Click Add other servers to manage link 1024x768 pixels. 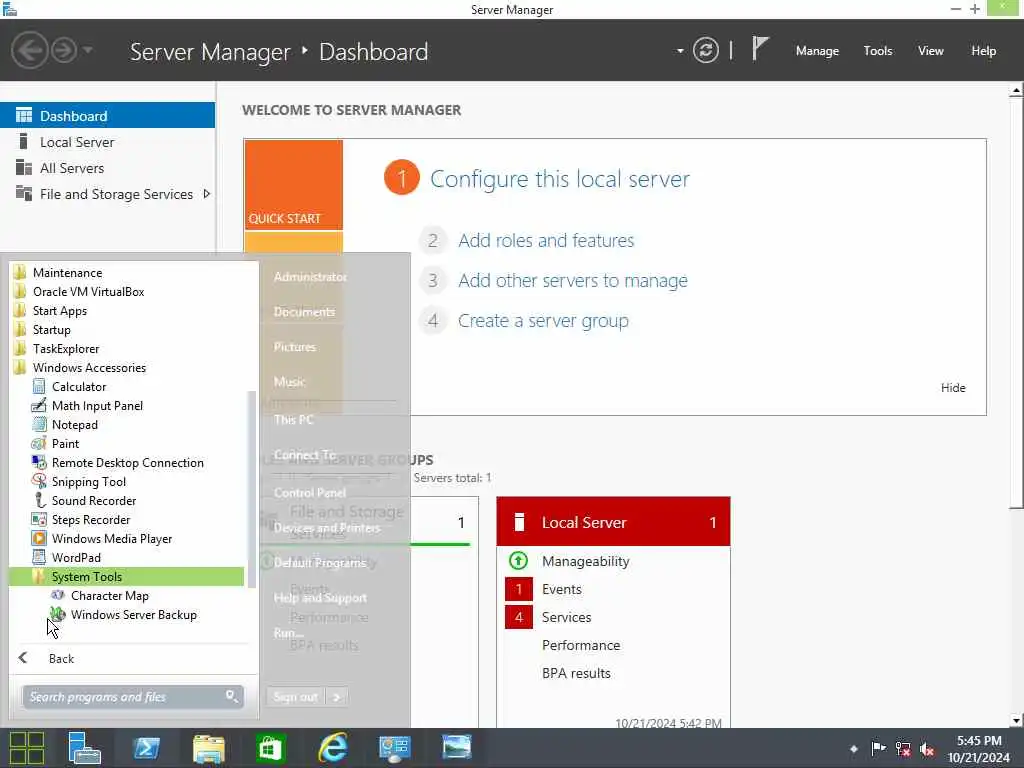573,281
